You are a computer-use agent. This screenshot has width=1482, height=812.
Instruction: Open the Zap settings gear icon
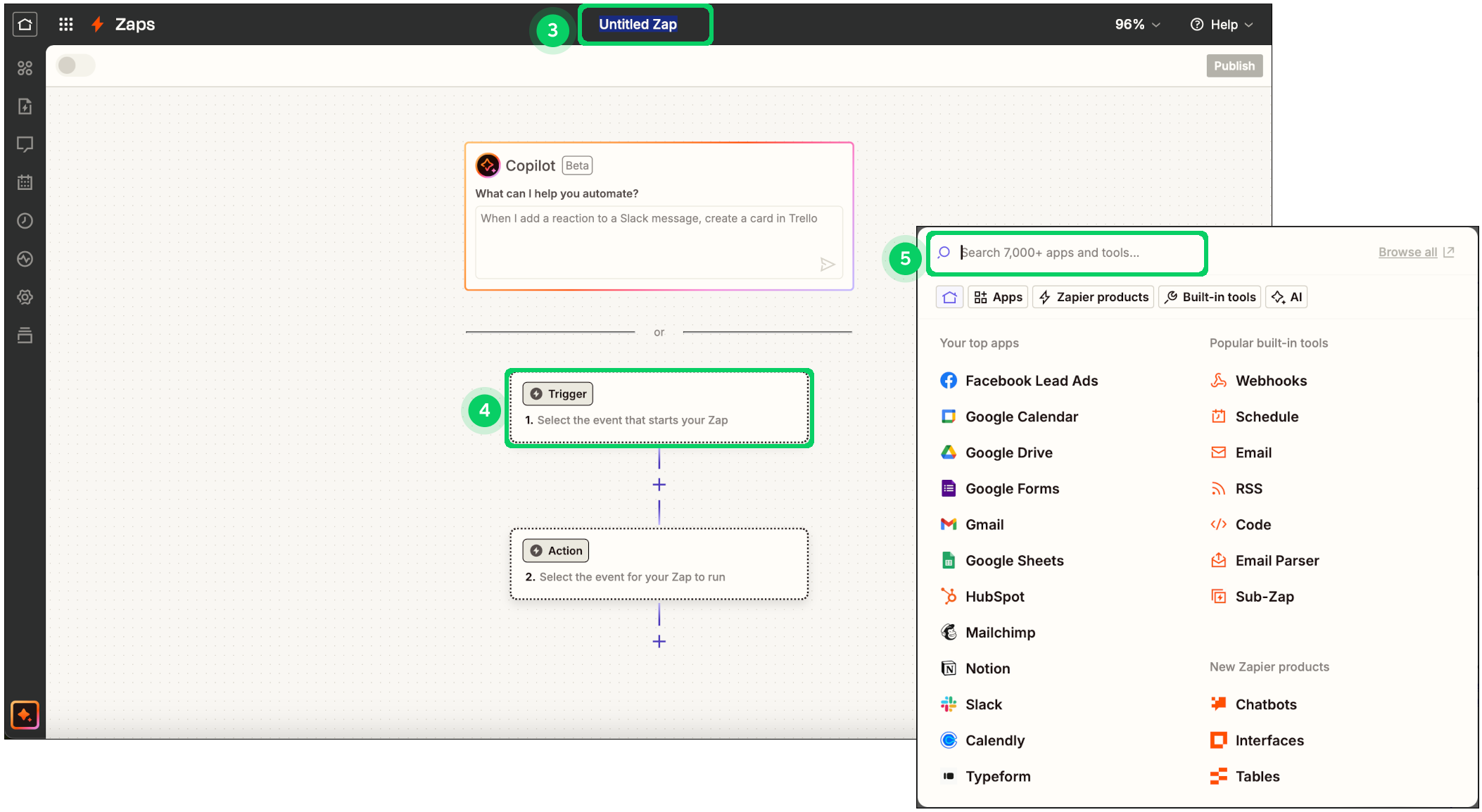click(25, 296)
